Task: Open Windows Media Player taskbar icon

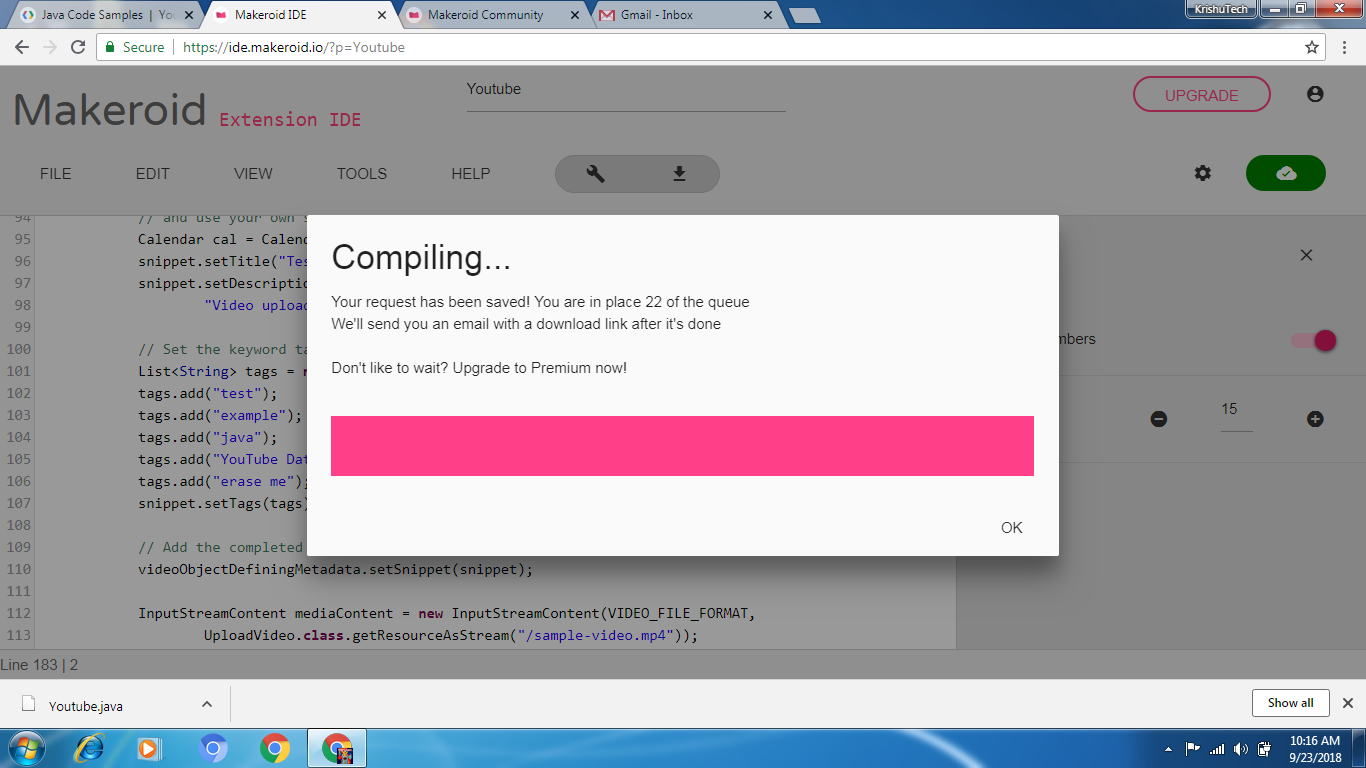Action: 149,748
